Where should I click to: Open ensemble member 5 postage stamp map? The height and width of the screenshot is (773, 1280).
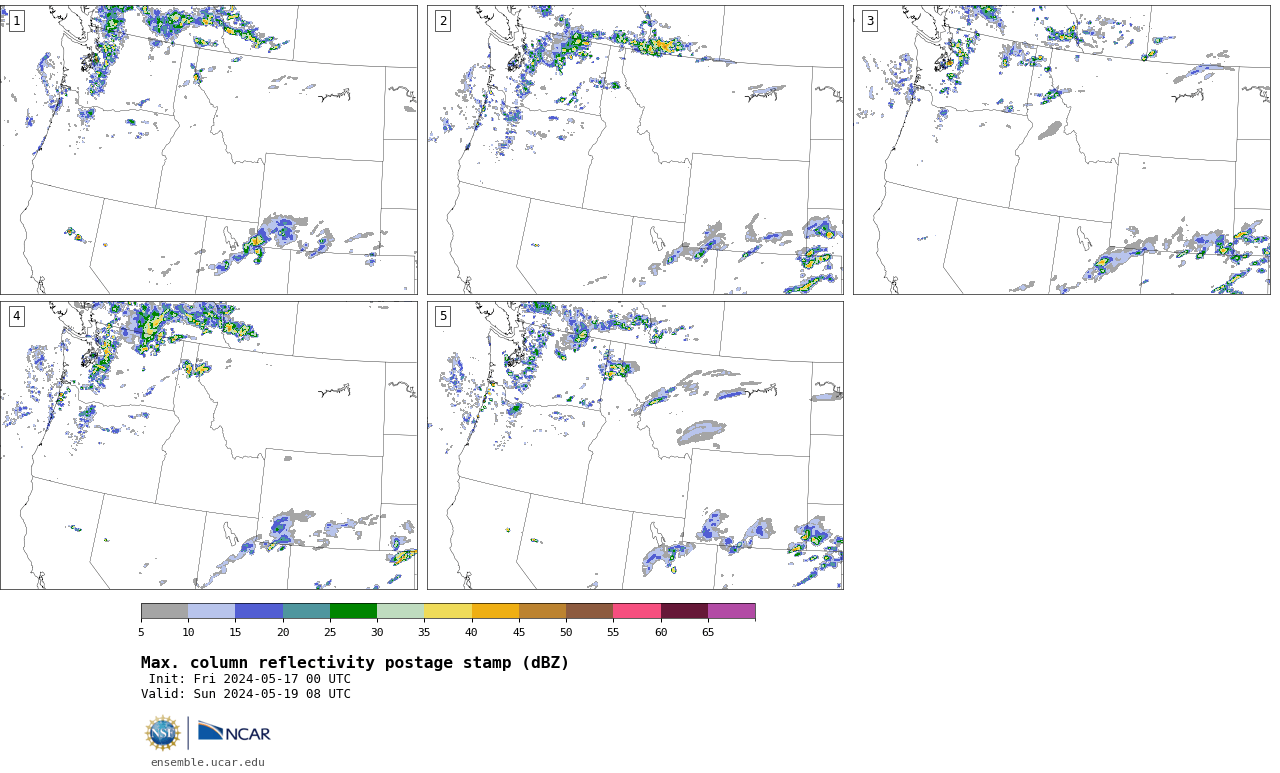click(x=635, y=446)
